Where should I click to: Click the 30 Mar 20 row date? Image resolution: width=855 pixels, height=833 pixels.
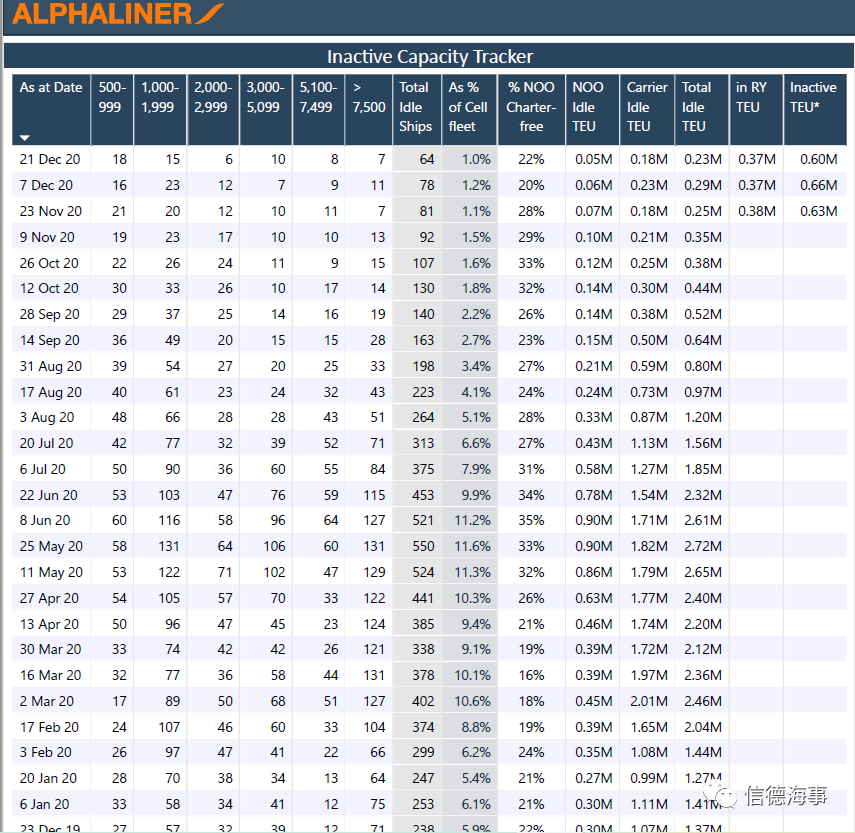pyautogui.click(x=50, y=650)
